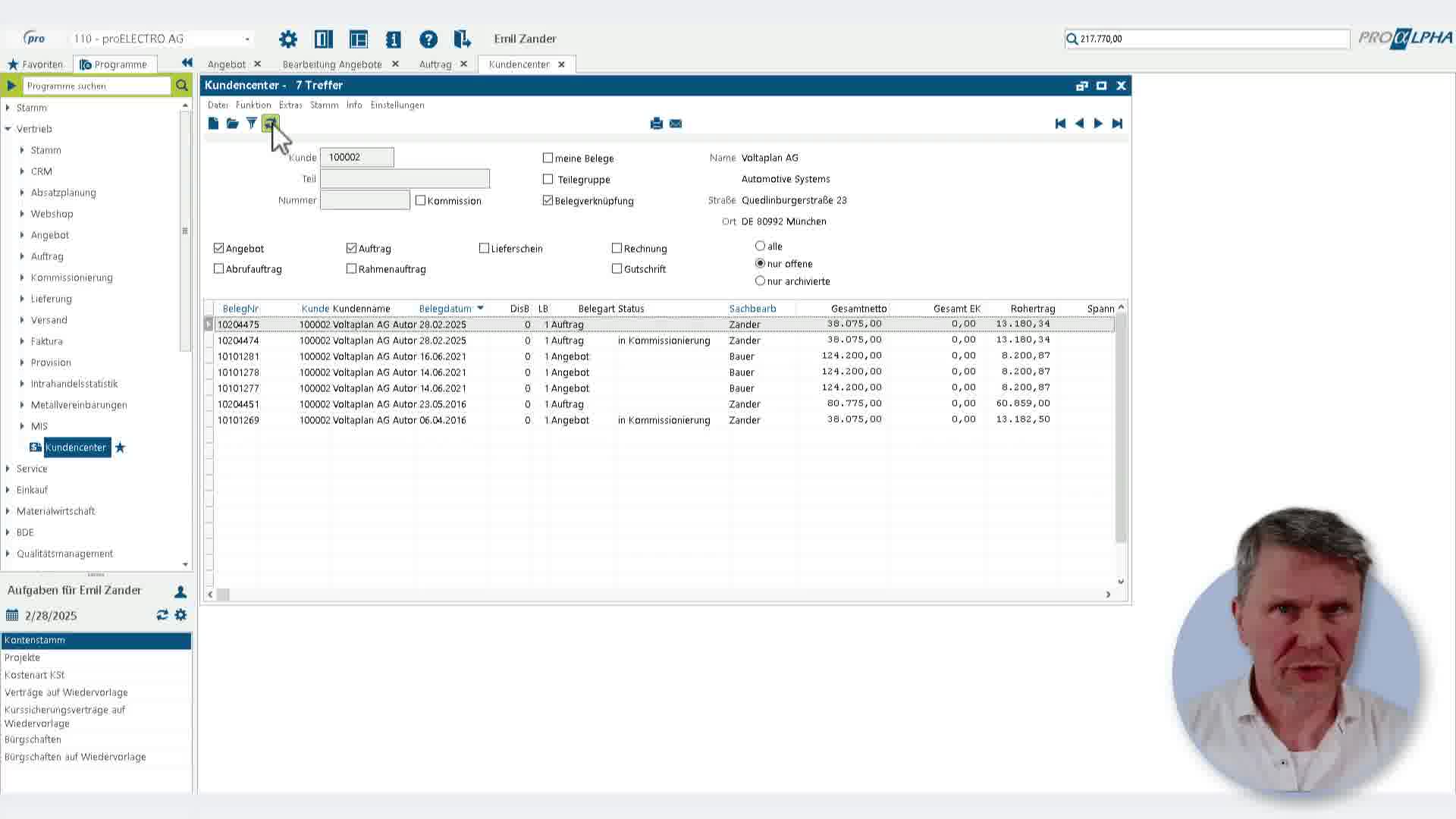
Task: Switch to the Favoriten tab
Action: tap(36, 64)
